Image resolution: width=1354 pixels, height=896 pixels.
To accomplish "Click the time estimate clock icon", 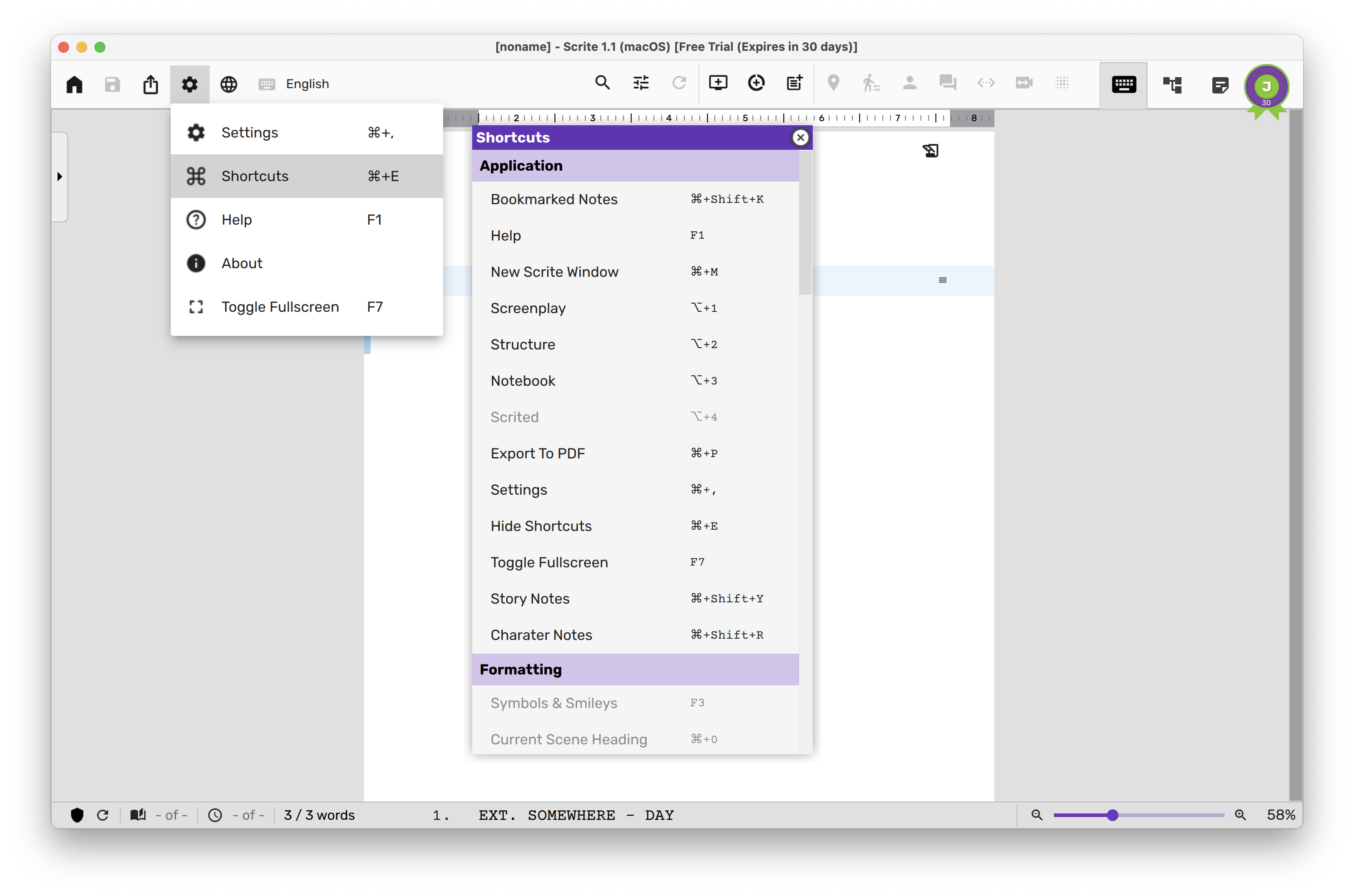I will point(215,815).
